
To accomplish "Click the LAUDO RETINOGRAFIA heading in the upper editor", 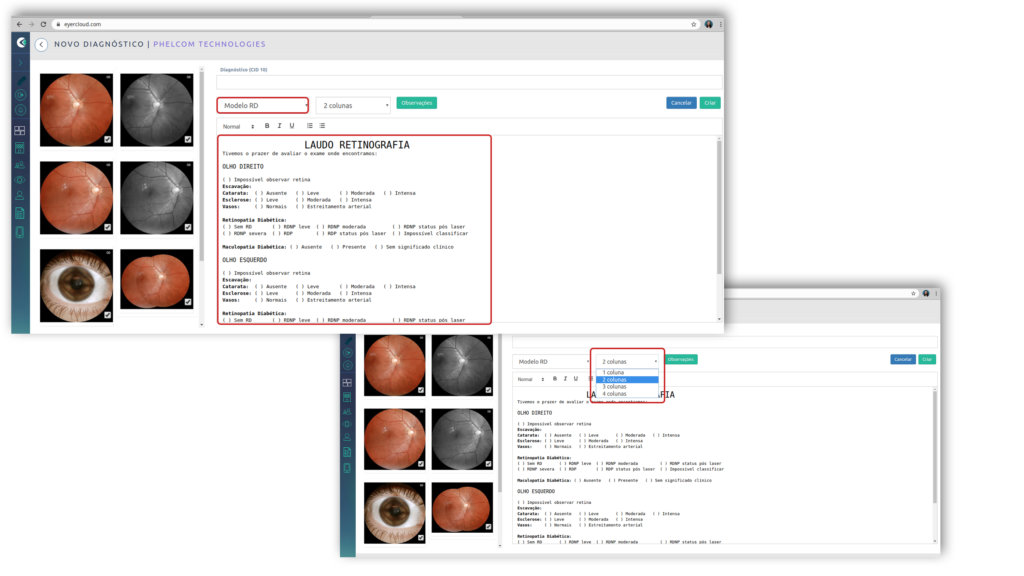I will tap(357, 145).
